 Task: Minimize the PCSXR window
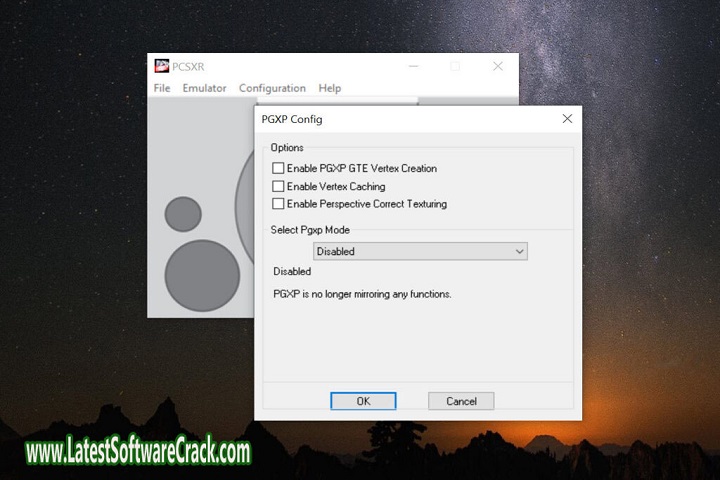point(412,66)
